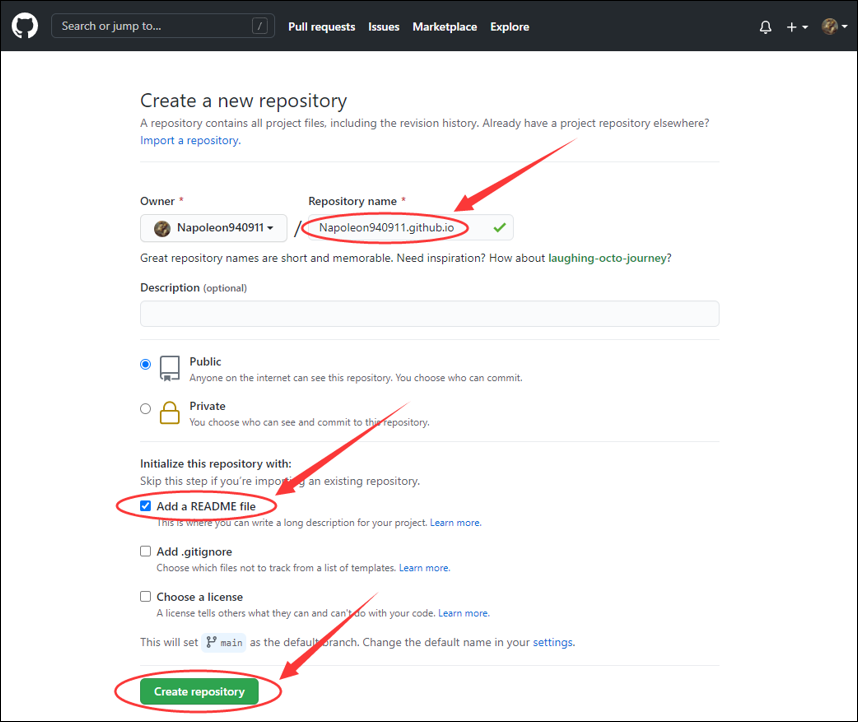Screen dimensions: 858x722
Task: Click the Repository name text field
Action: [400, 228]
